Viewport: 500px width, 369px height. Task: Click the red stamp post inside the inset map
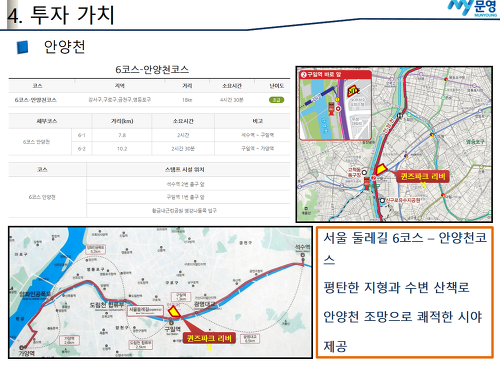tap(332, 109)
